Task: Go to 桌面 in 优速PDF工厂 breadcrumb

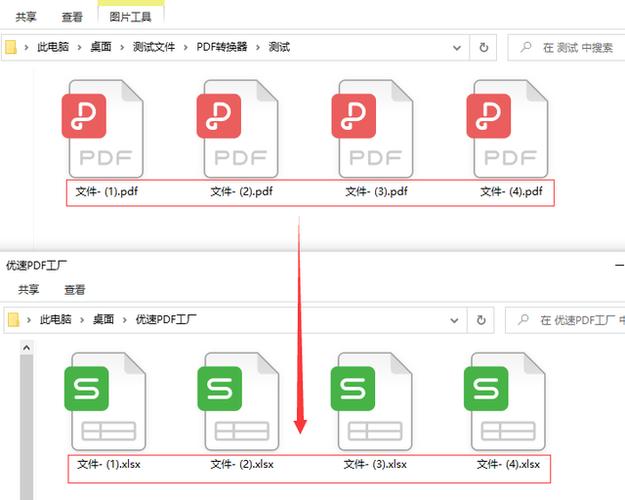Action: (103, 319)
